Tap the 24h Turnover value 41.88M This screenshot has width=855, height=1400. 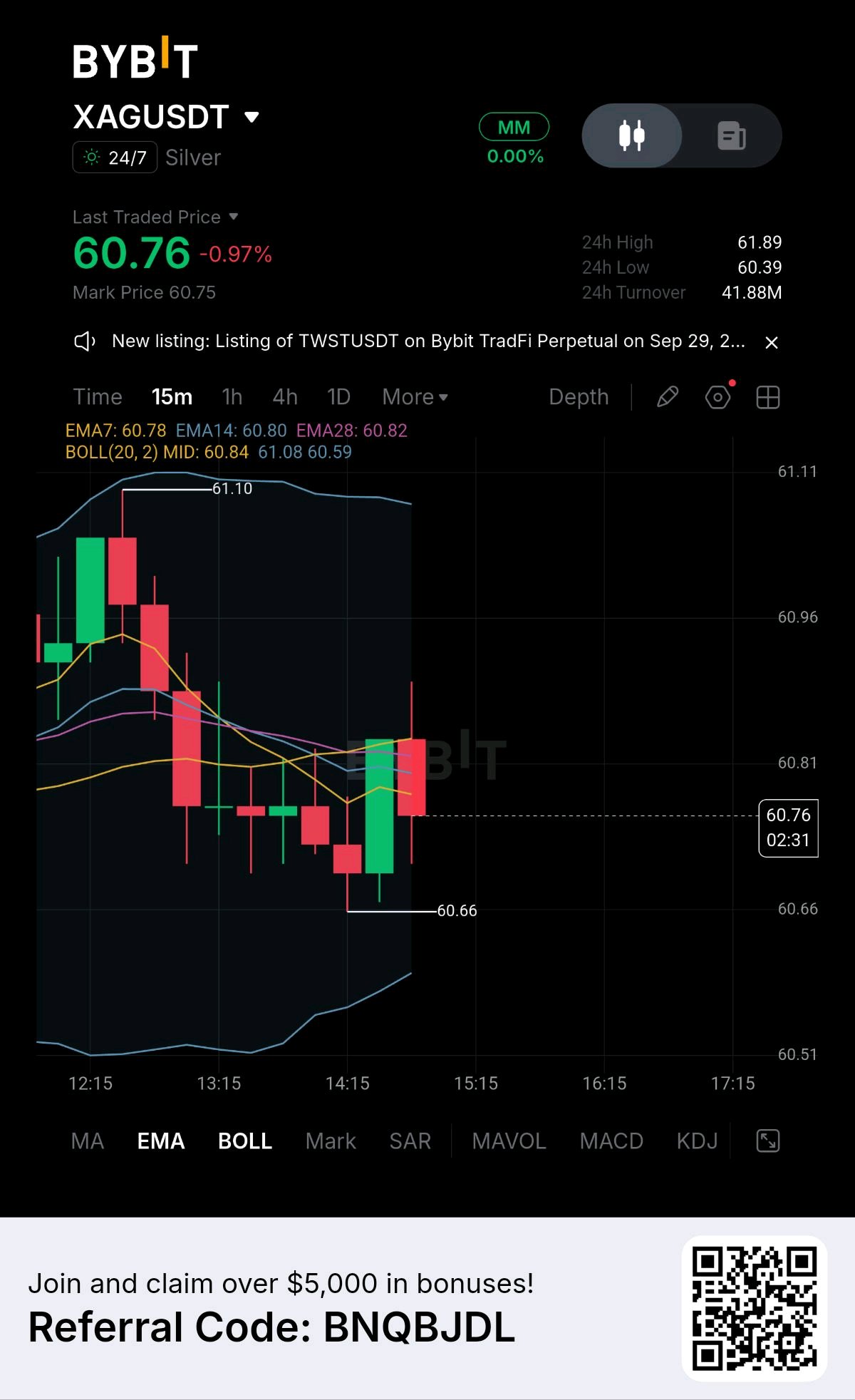point(752,292)
